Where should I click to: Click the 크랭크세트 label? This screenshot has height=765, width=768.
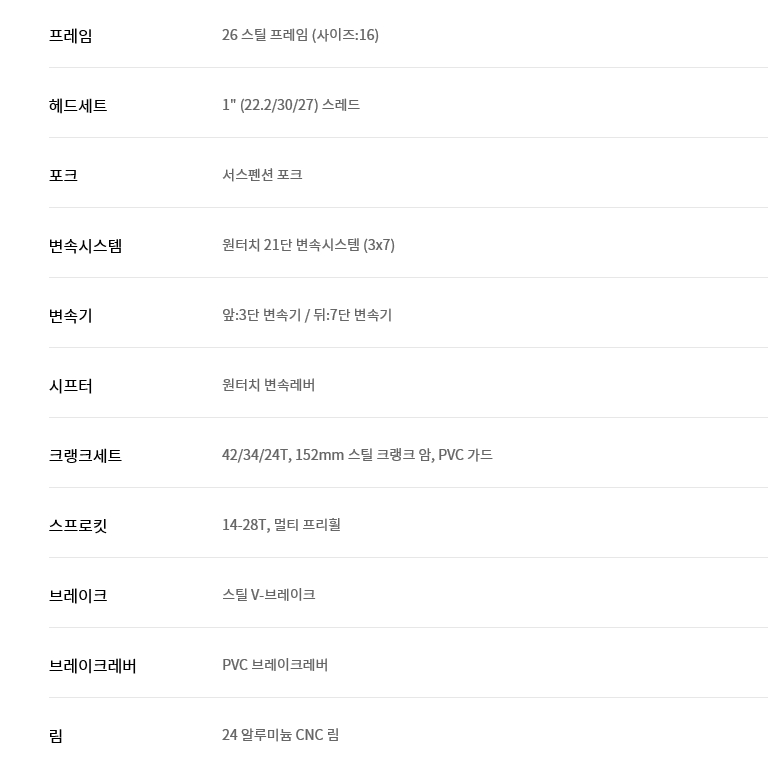pos(86,456)
